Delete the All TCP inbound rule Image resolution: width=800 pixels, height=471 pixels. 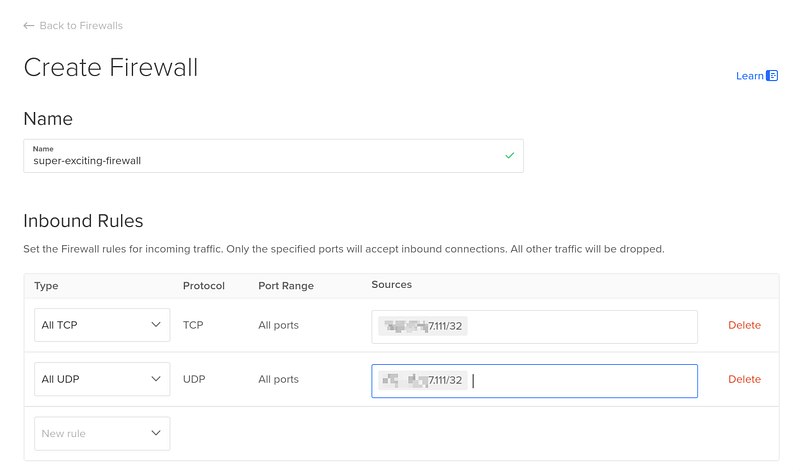[744, 326]
